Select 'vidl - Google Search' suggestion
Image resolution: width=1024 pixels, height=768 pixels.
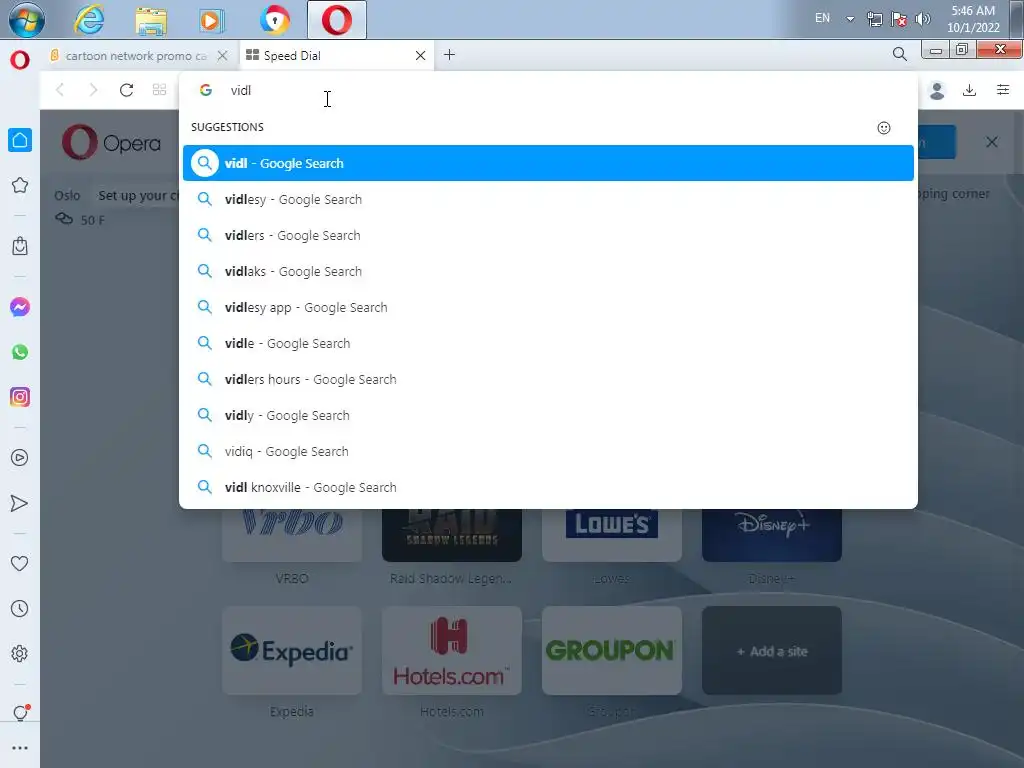point(548,163)
